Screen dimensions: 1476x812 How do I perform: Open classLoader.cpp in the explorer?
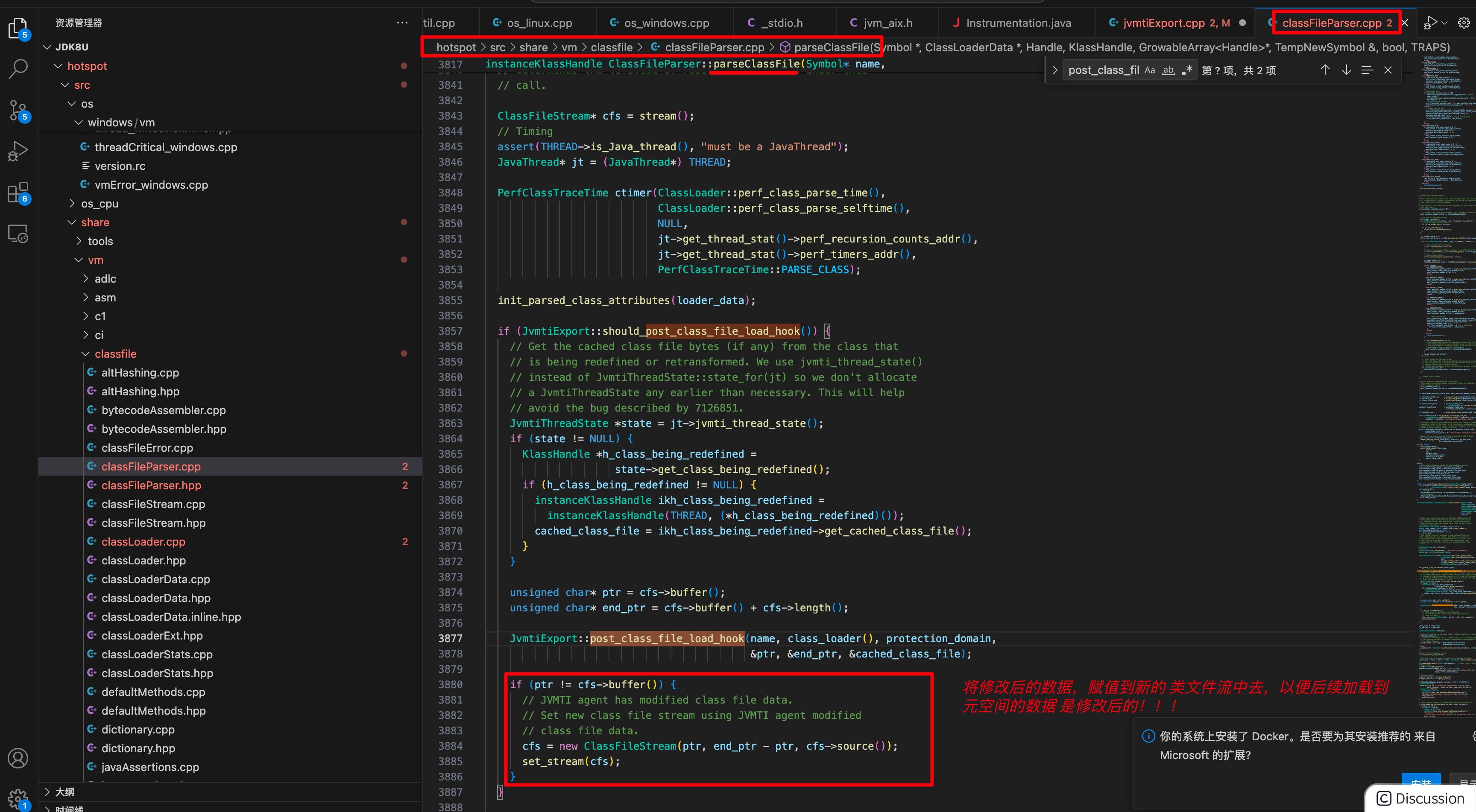point(230,542)
